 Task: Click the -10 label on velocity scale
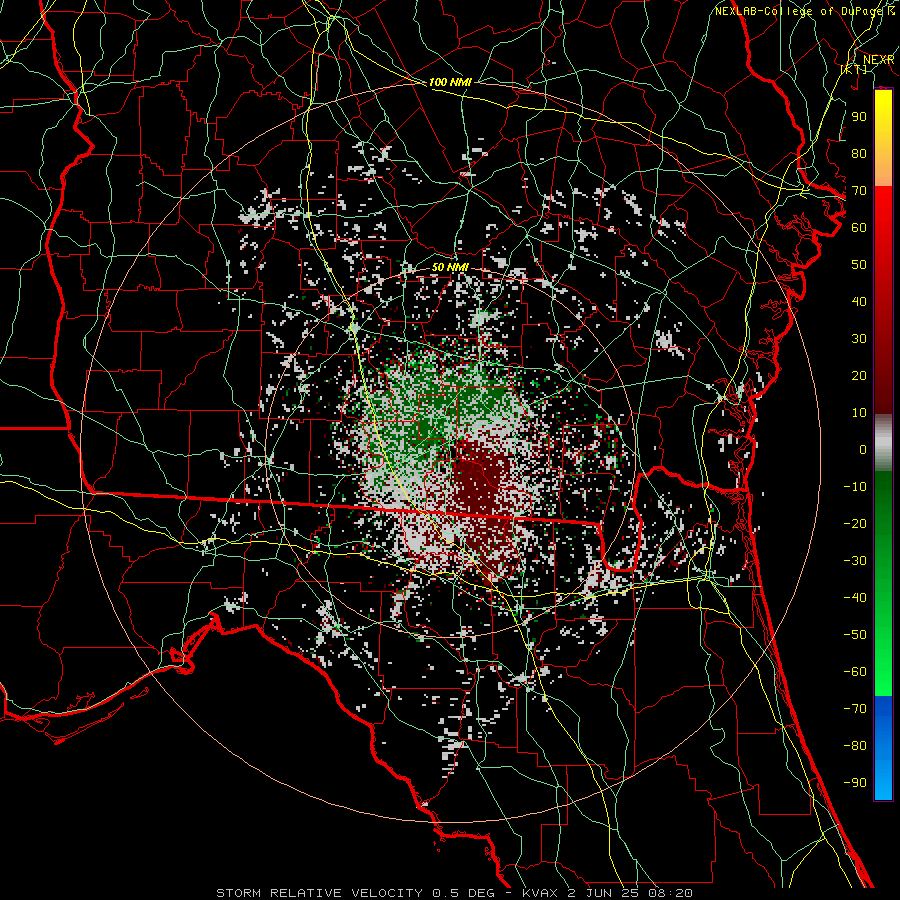coord(855,487)
